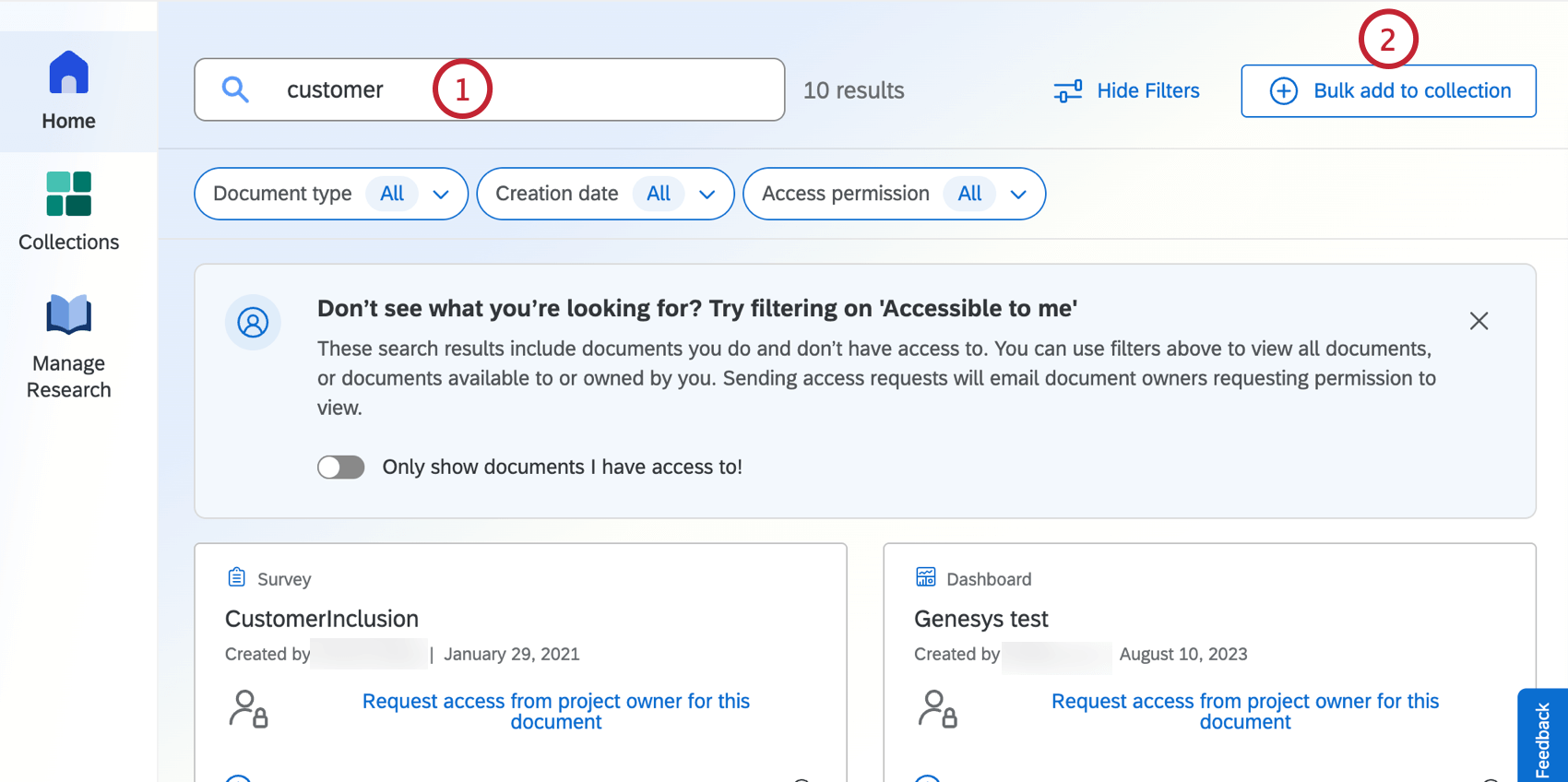Click the Hide Filters slider icon
The width and height of the screenshot is (1568, 782).
point(1067,90)
